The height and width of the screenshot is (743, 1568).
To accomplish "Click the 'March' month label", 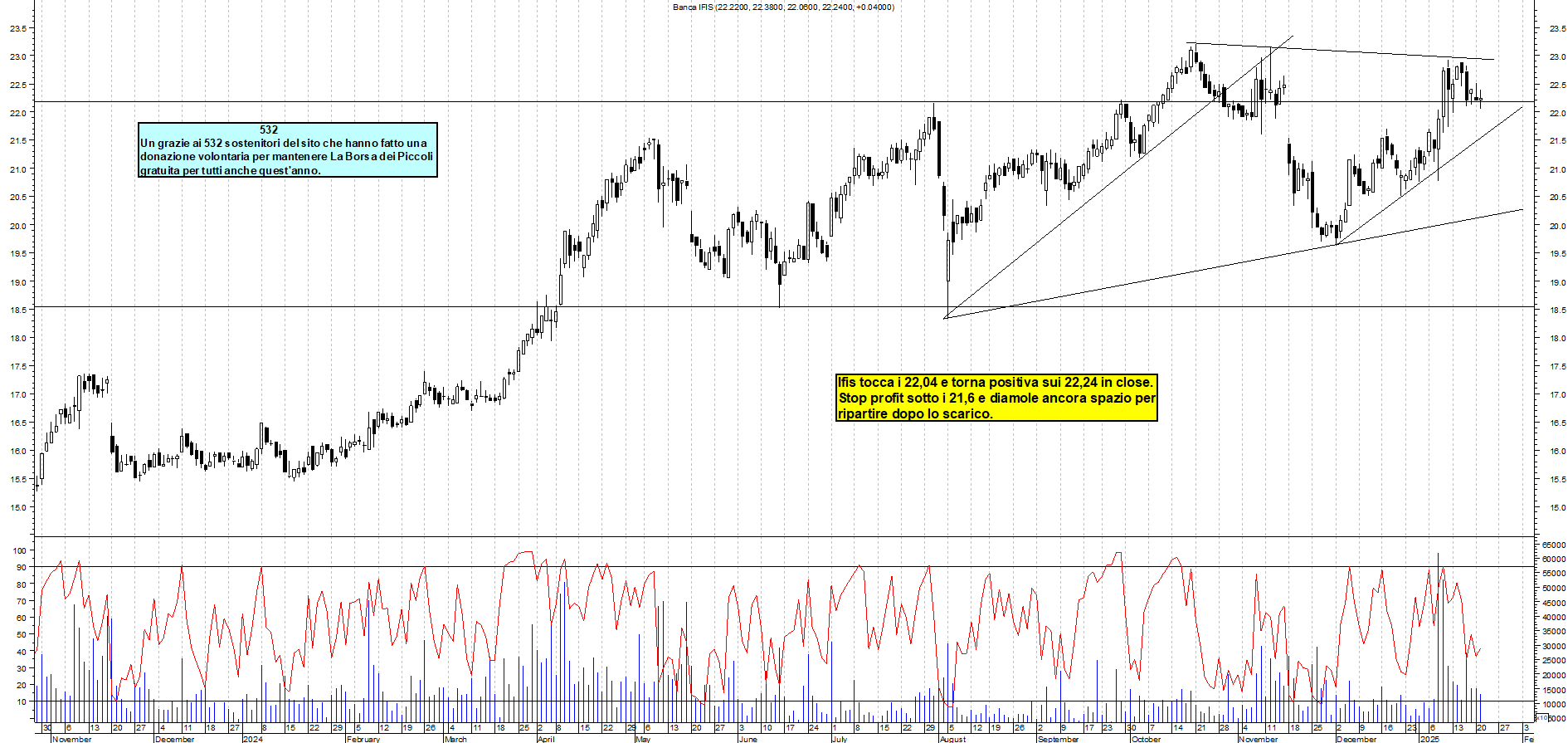I will coord(456,739).
